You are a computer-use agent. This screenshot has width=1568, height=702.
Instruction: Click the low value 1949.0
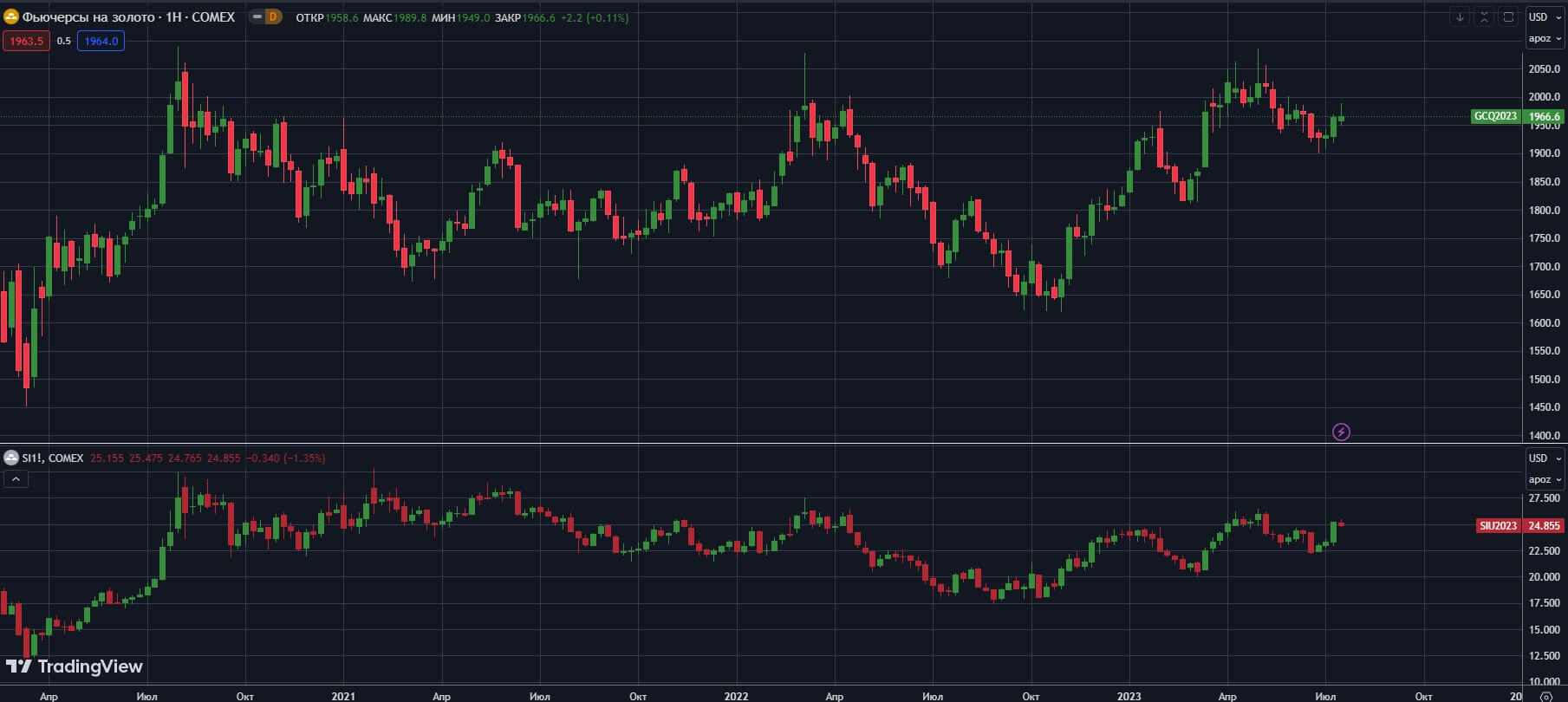[473, 17]
